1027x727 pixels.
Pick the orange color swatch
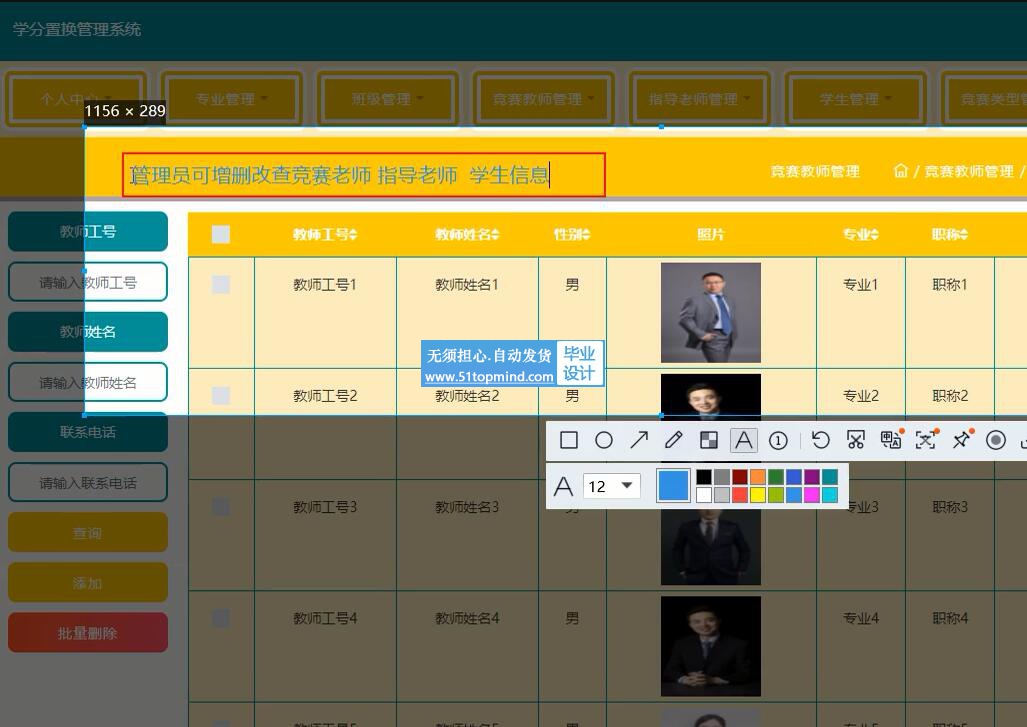pos(757,476)
